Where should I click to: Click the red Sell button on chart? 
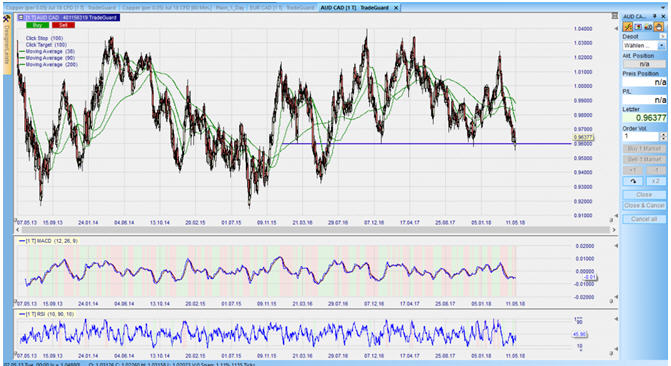[63, 25]
